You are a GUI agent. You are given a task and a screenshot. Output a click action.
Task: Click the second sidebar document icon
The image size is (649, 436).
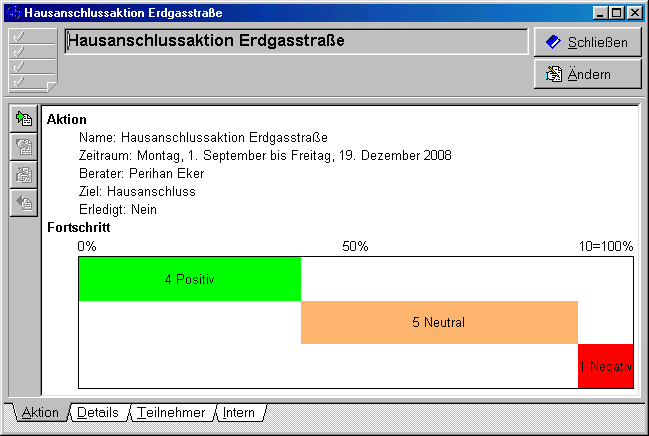[x=24, y=147]
